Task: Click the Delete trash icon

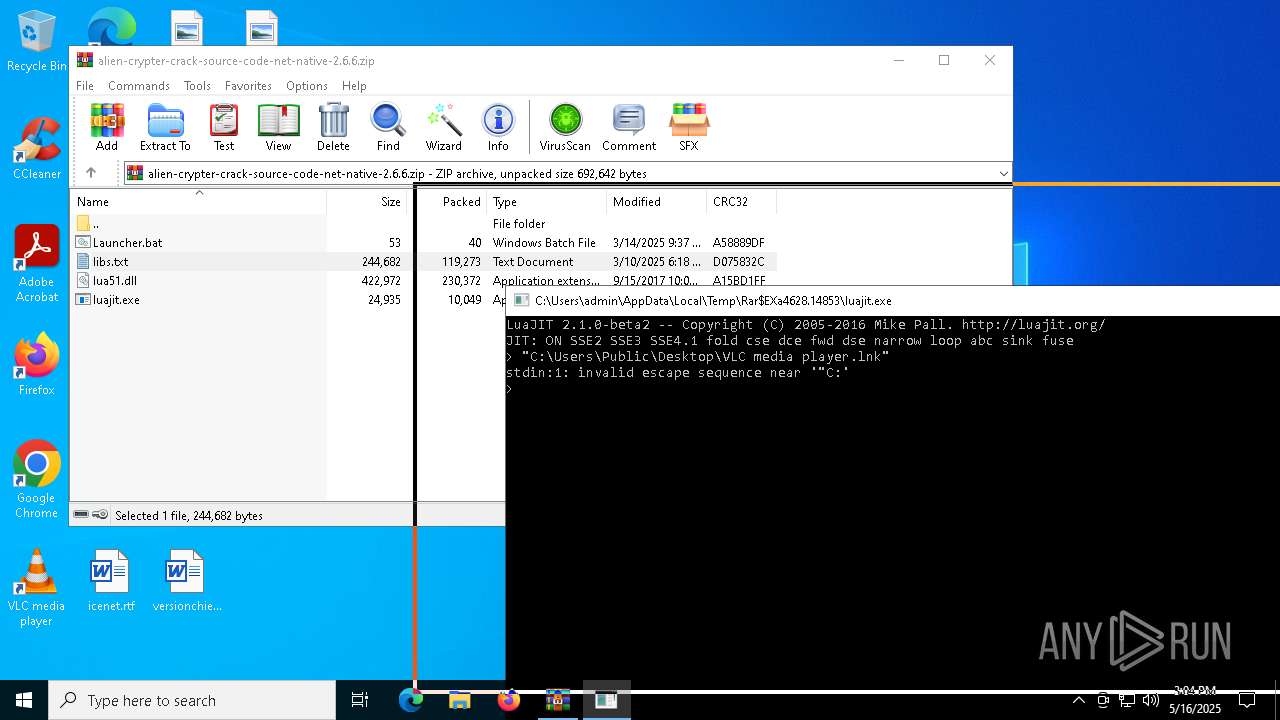Action: (x=333, y=127)
